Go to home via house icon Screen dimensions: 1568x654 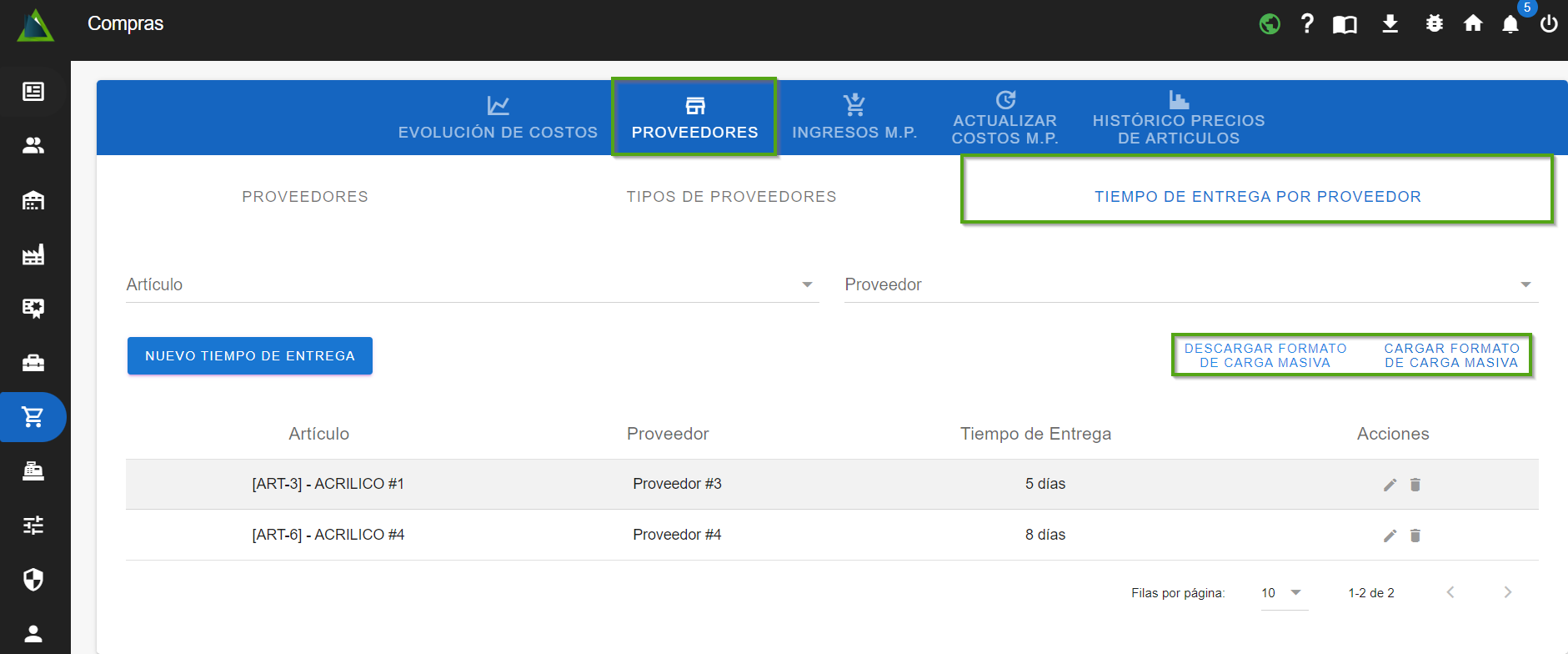1473,23
